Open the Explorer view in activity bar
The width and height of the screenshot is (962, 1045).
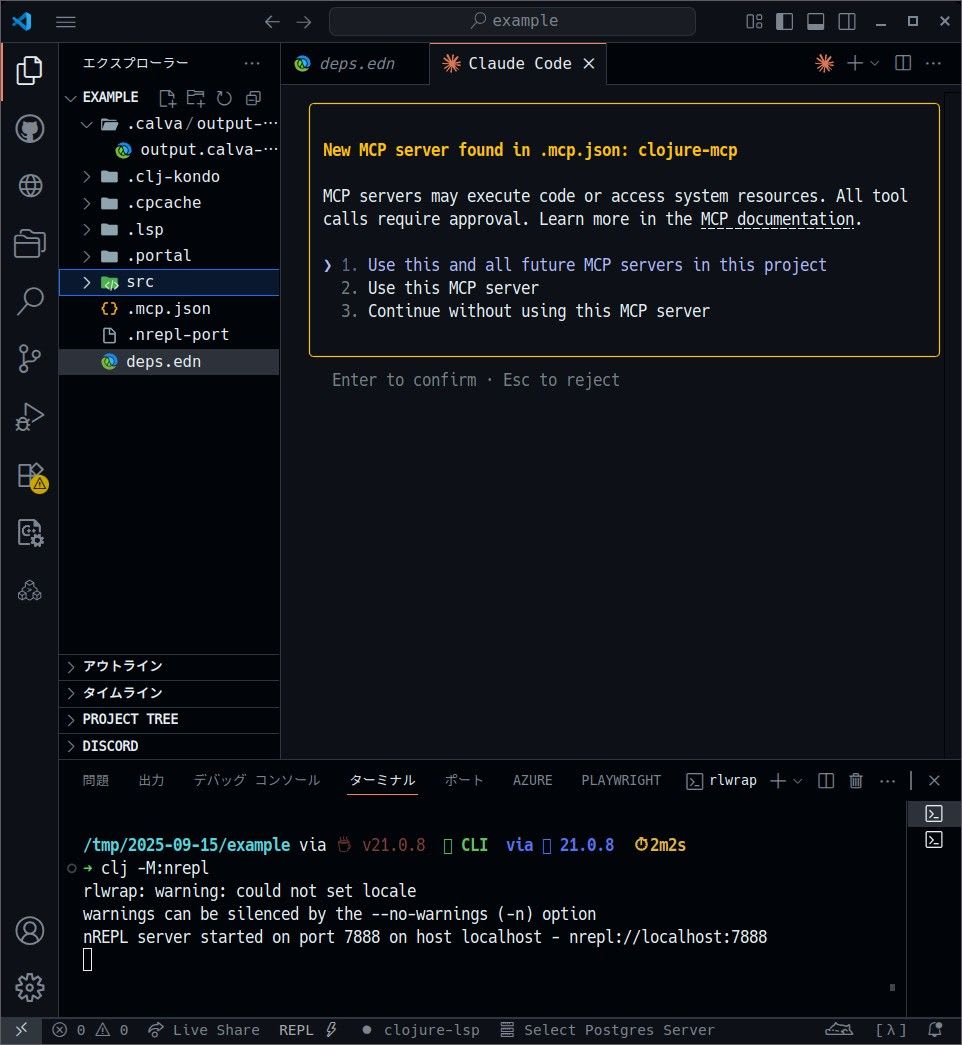click(x=29, y=71)
